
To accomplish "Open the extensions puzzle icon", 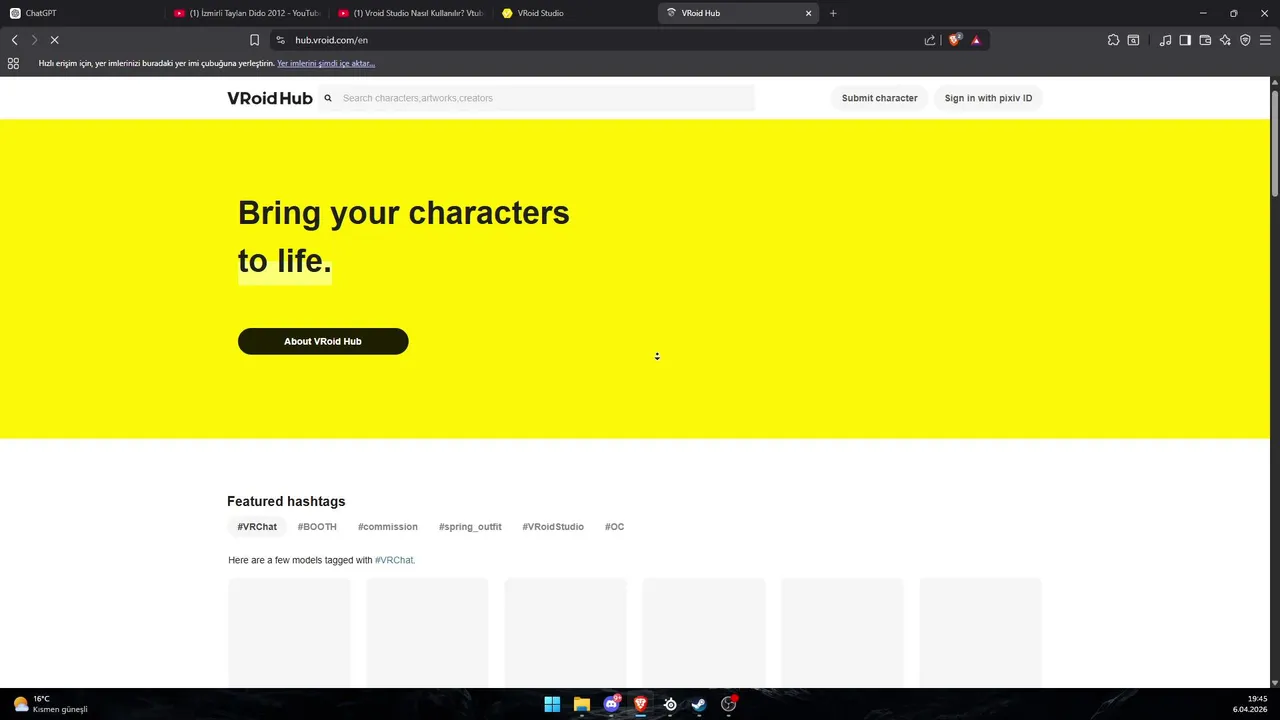I will (x=1113, y=40).
